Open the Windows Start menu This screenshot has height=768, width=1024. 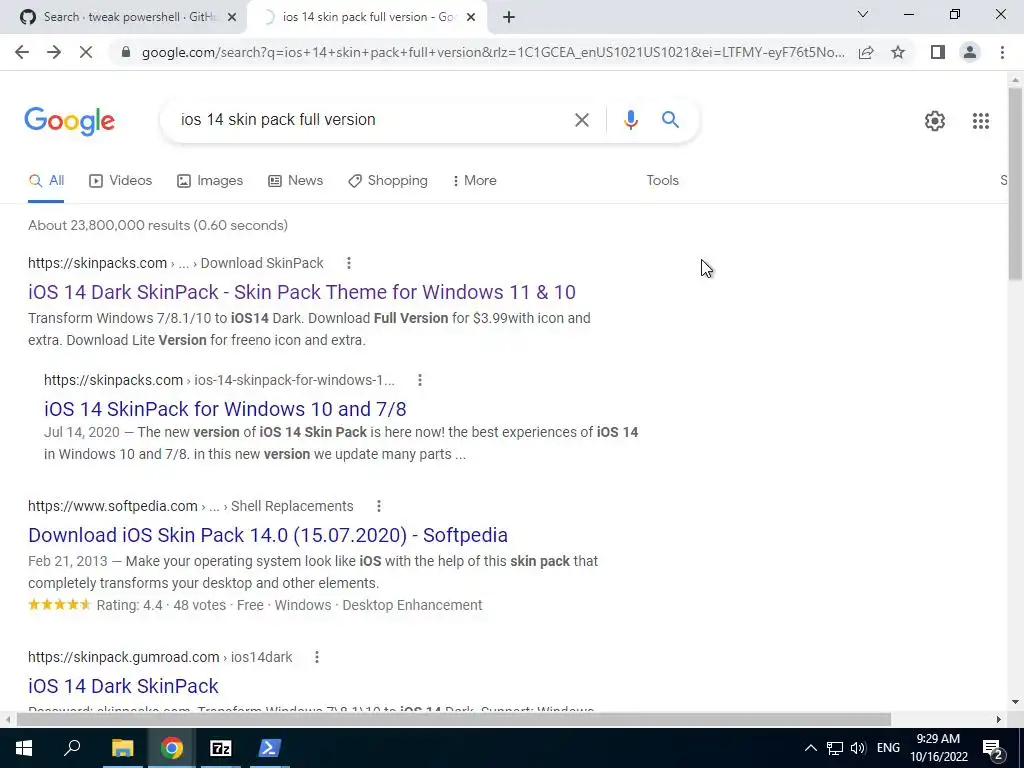pos(24,748)
